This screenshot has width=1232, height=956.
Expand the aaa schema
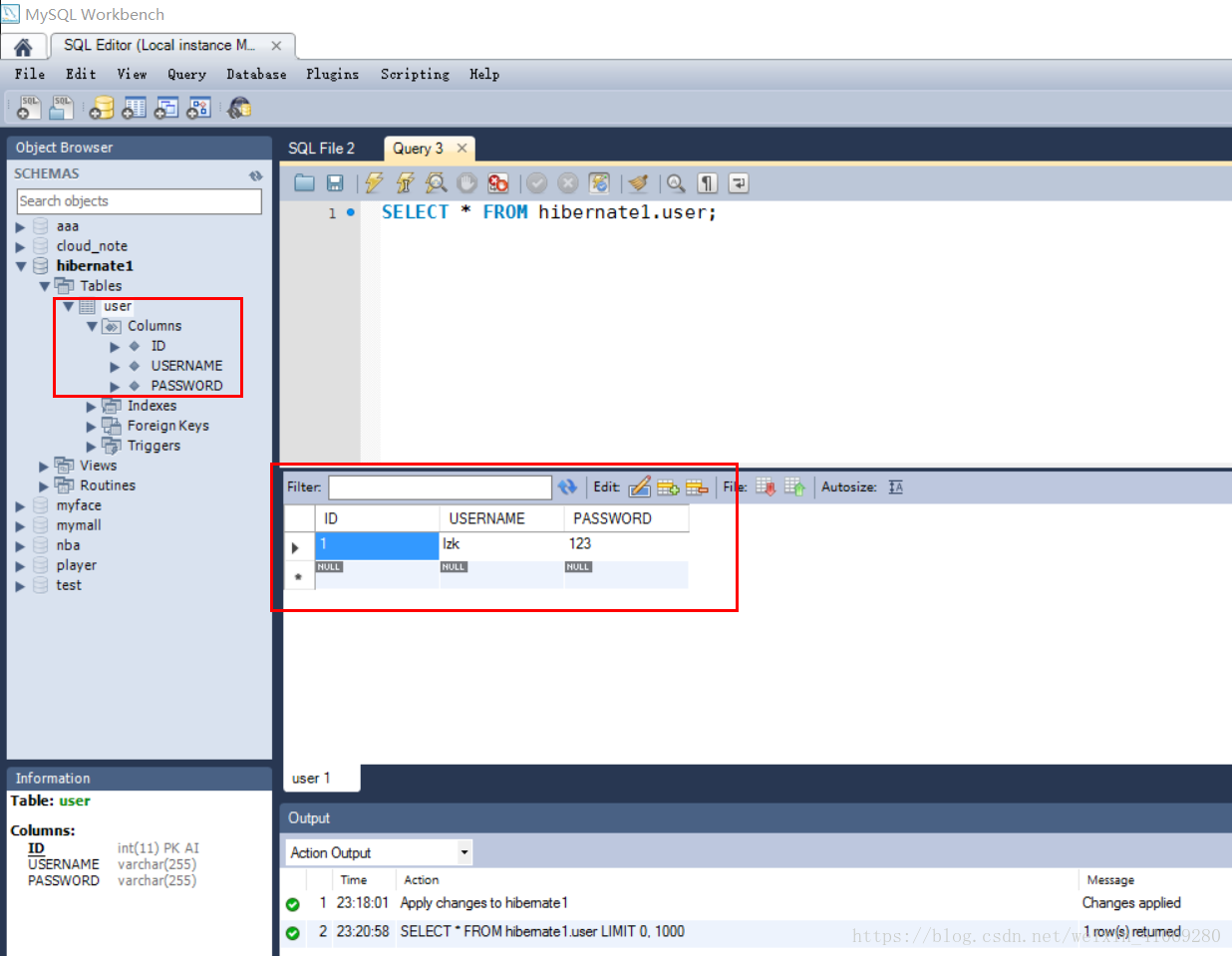pyautogui.click(x=20, y=227)
